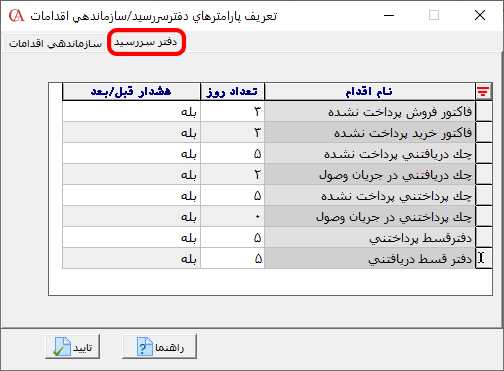Click the دفتر قسط دريافتني cell
Viewport: 504px width, 371px height.
[x=370, y=258]
